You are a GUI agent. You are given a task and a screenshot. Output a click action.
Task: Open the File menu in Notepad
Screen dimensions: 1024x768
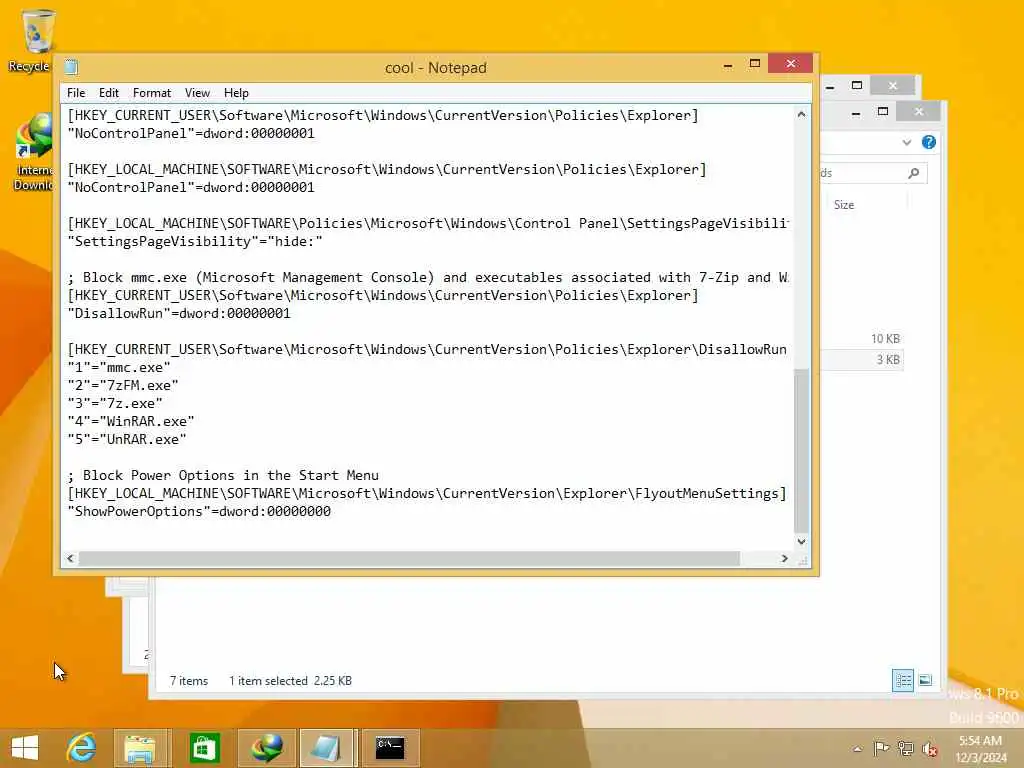click(76, 93)
